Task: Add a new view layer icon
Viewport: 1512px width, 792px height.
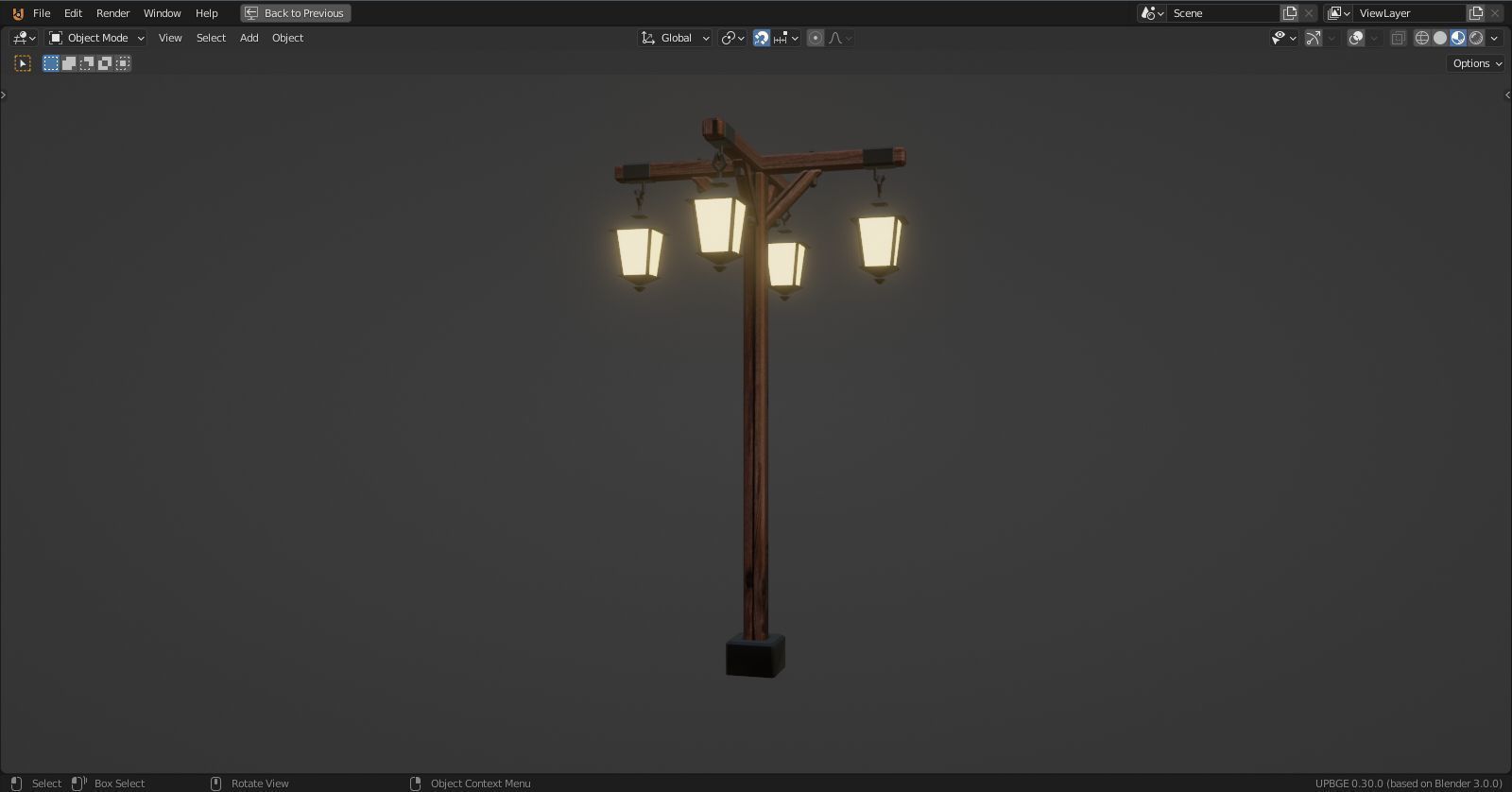Action: [x=1476, y=13]
